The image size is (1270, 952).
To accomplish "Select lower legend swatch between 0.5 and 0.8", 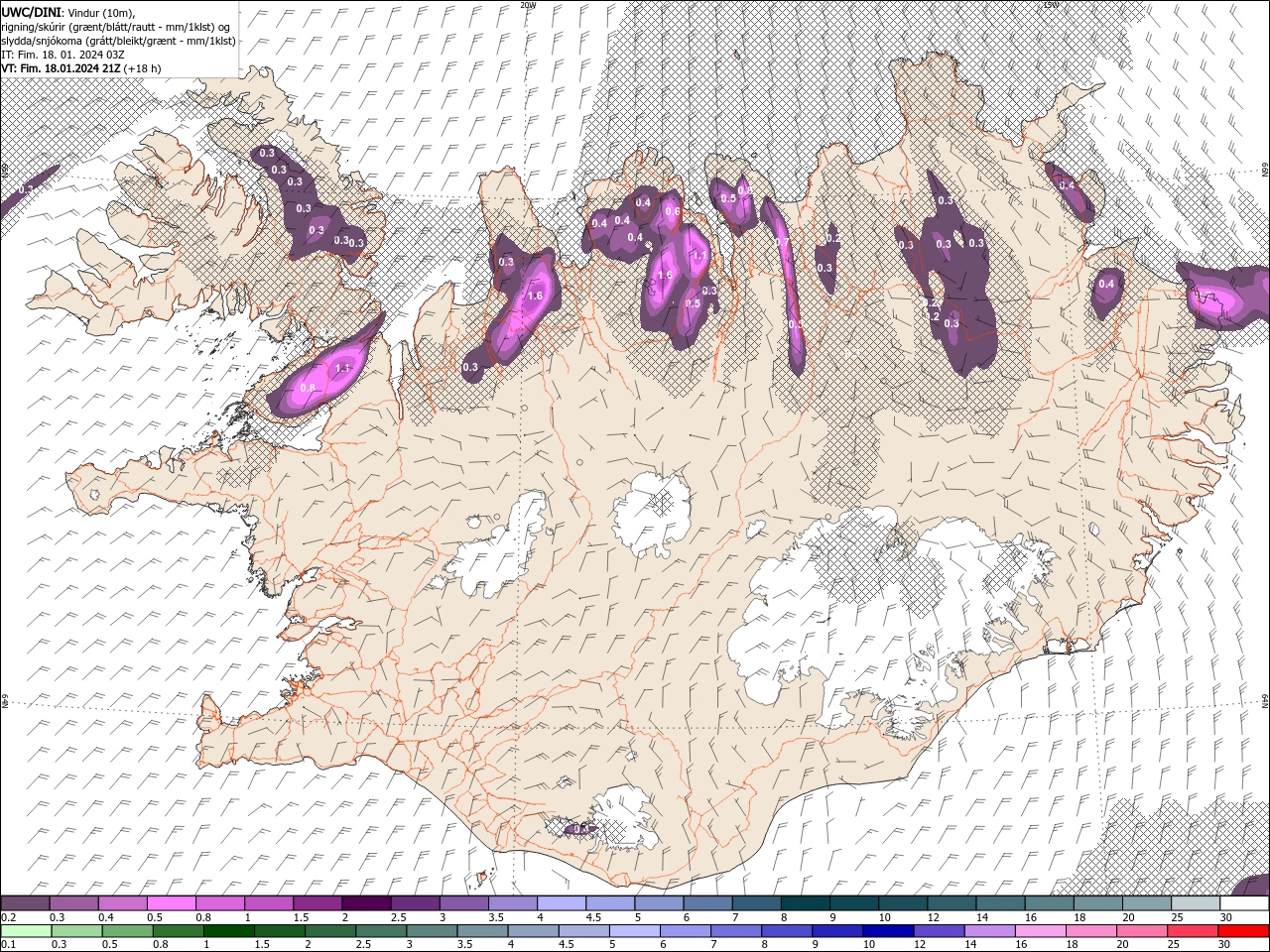I will (x=127, y=931).
